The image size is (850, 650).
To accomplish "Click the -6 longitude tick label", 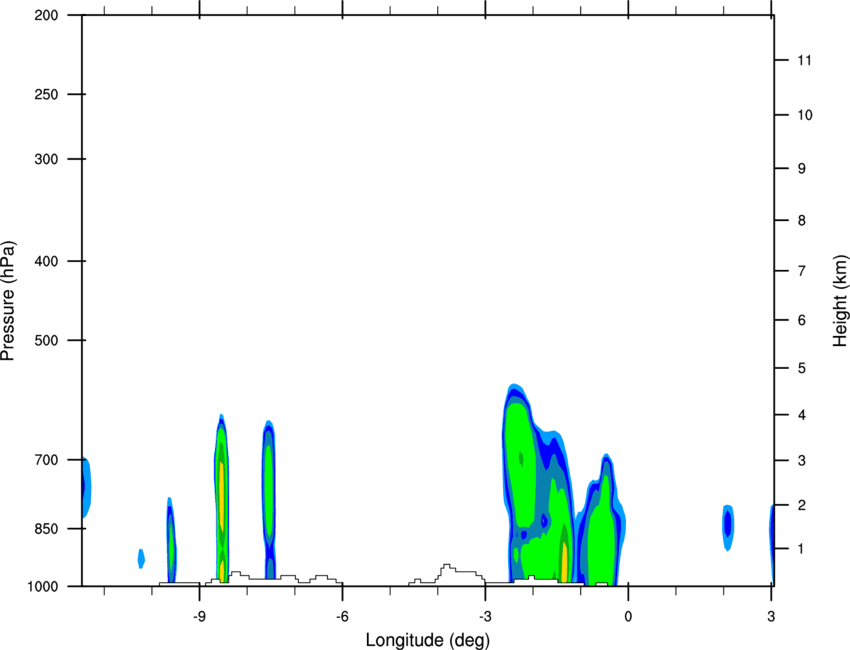I will [342, 616].
